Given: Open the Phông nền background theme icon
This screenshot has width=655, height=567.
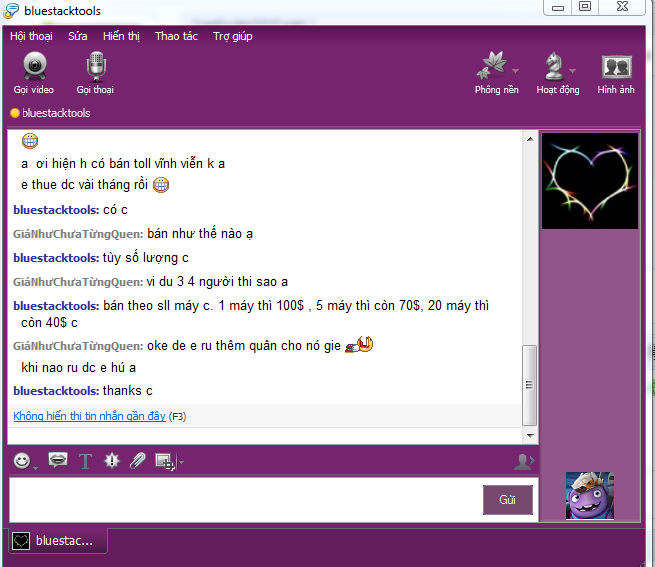Looking at the screenshot, I should tap(493, 66).
